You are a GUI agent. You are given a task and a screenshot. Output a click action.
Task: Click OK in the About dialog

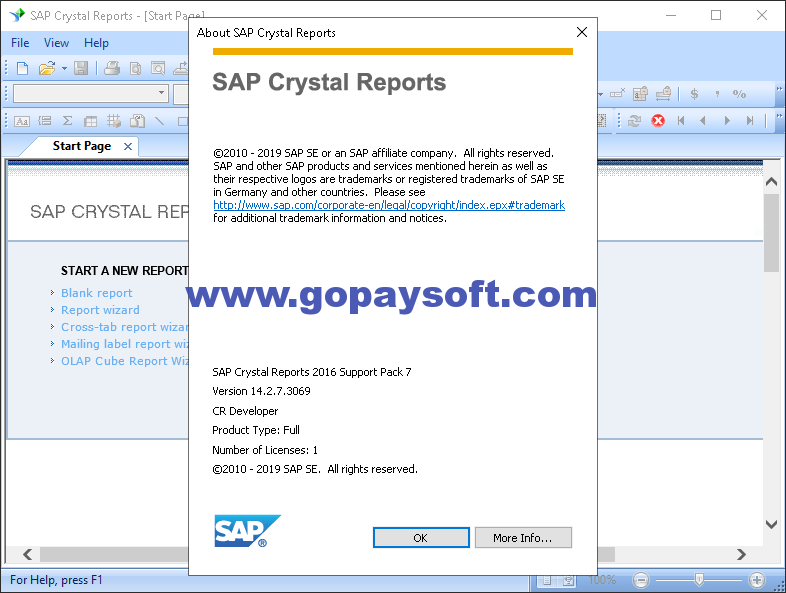pos(421,537)
